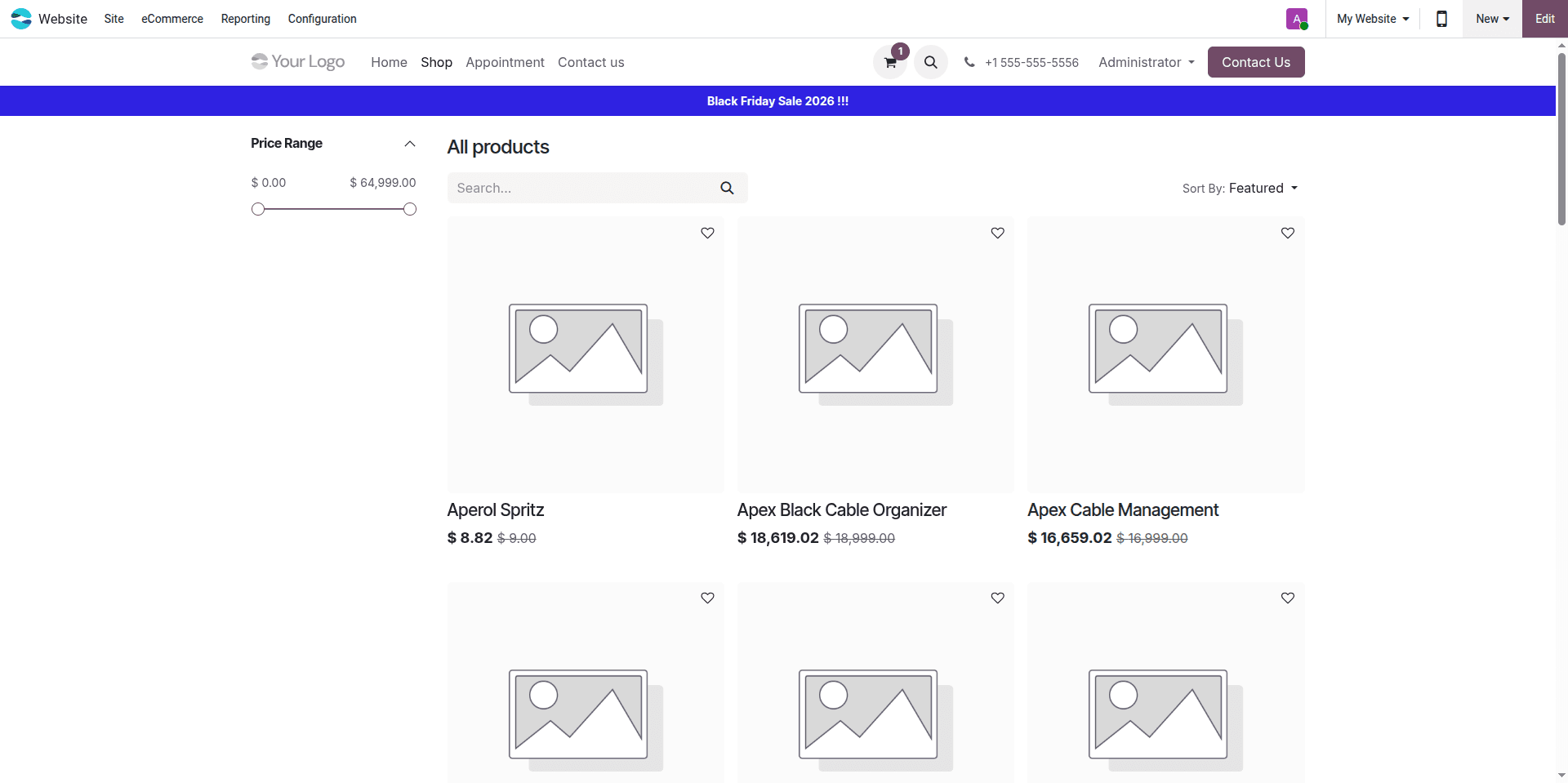Open the shopping cart icon
Screen dimensions: 1568x783
[x=890, y=63]
